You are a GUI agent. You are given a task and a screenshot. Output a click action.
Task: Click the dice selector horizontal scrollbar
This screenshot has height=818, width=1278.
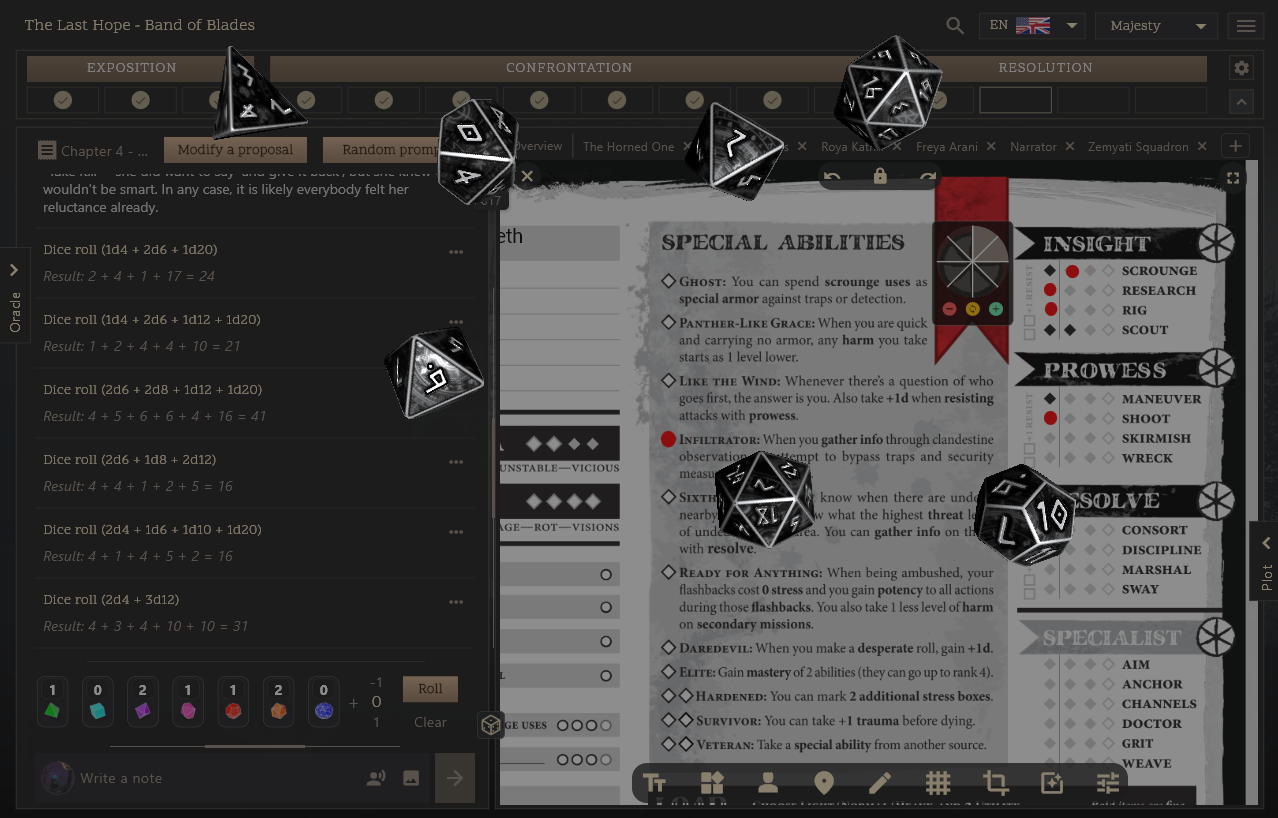pos(255,746)
